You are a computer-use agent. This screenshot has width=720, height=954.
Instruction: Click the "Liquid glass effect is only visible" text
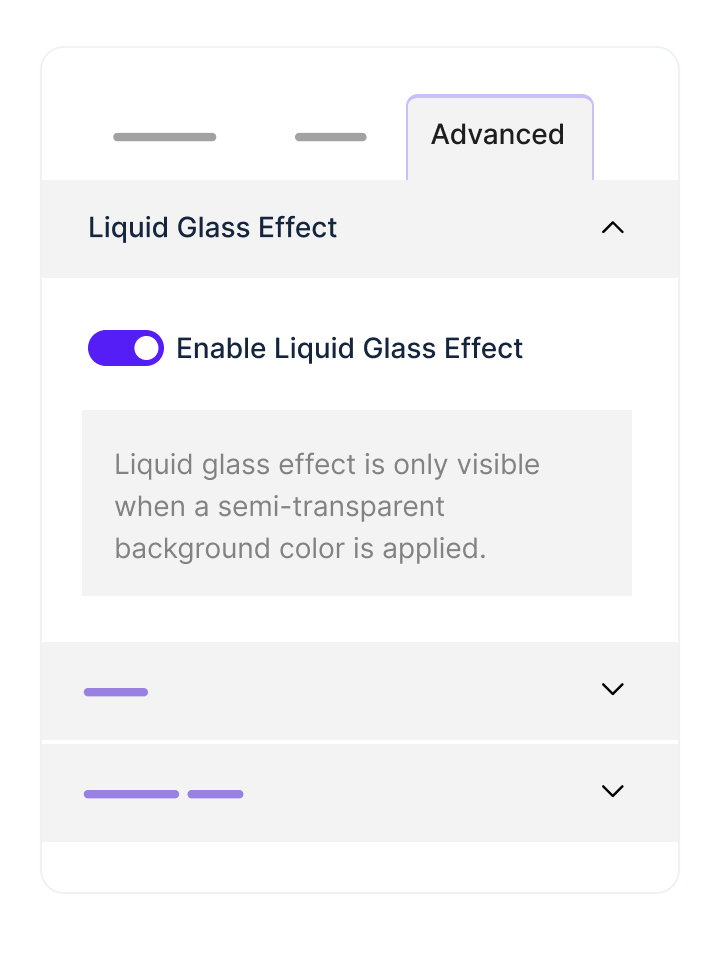[x=327, y=465]
